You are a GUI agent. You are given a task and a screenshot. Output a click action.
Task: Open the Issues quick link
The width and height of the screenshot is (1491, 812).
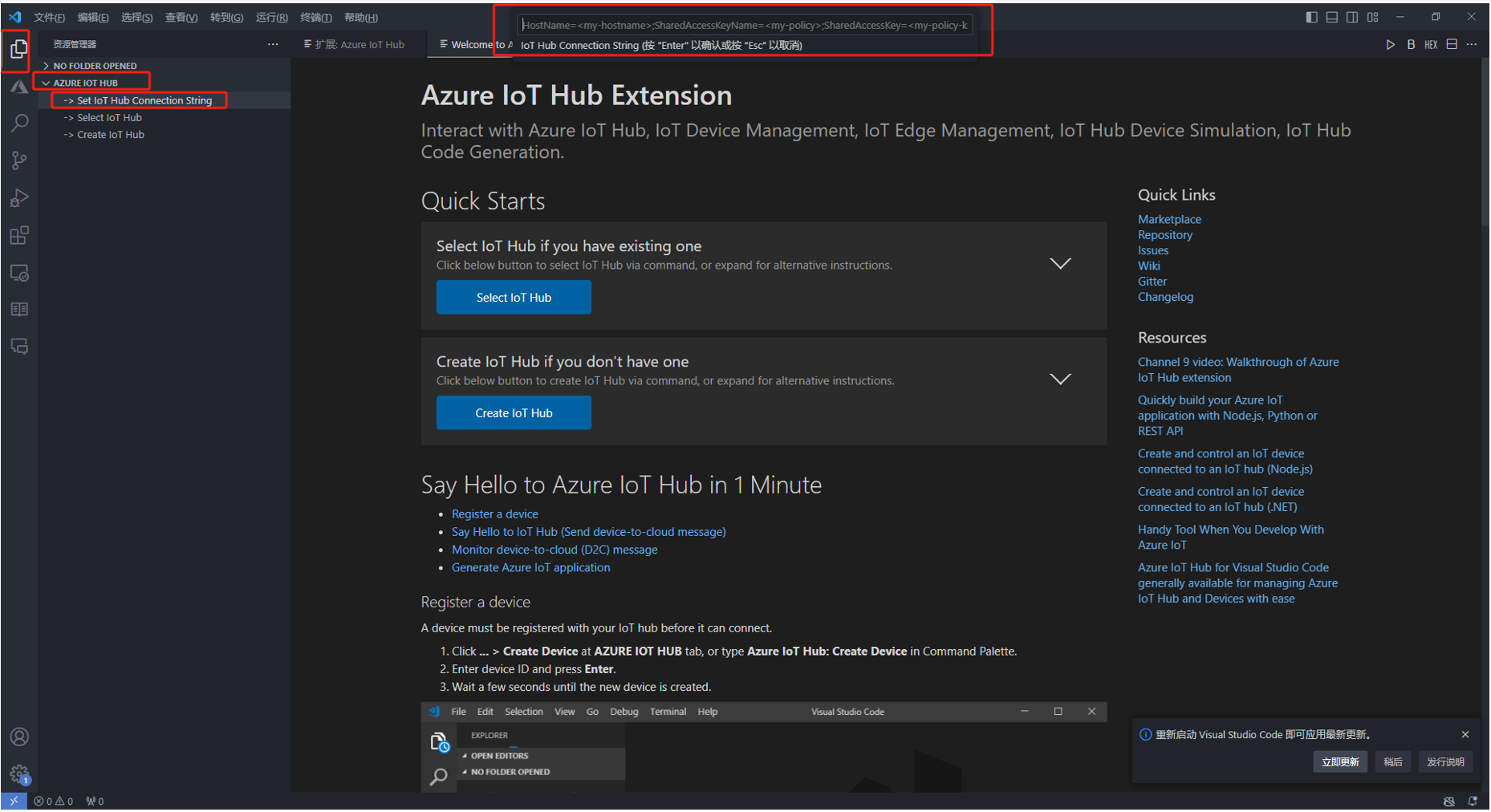tap(1153, 250)
